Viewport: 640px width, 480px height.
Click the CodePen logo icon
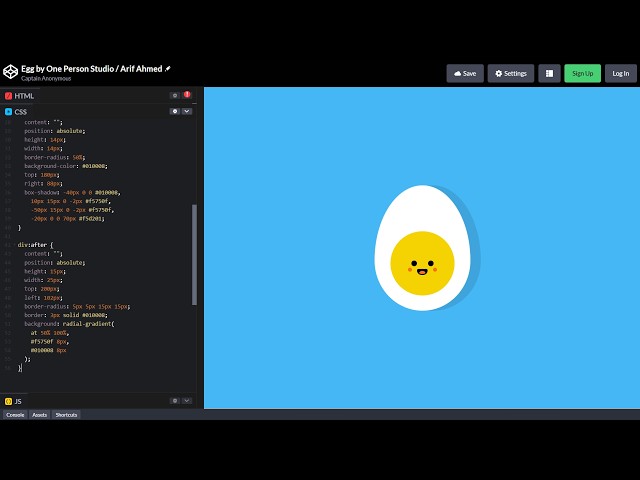[x=10, y=72]
